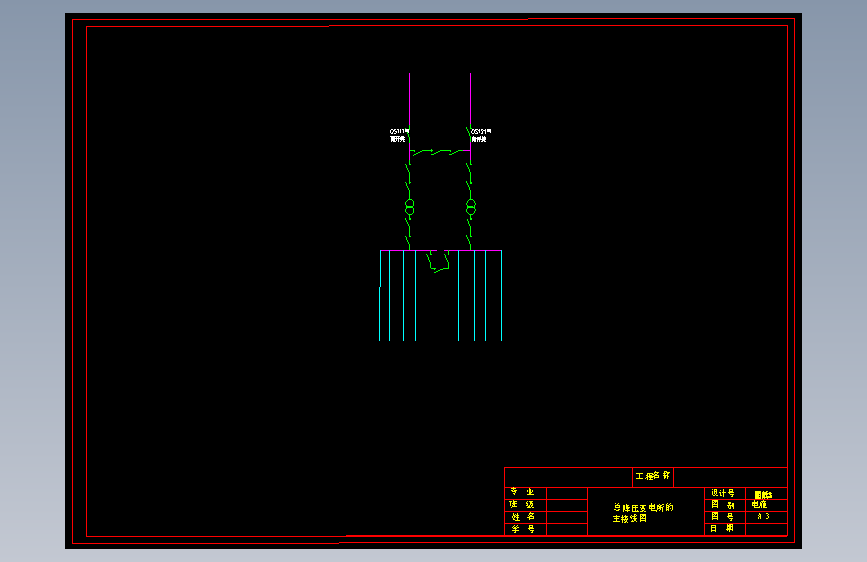Viewport: 867px width, 562px height.
Task: Click the QS111 switch label text
Action: pyautogui.click(x=398, y=136)
